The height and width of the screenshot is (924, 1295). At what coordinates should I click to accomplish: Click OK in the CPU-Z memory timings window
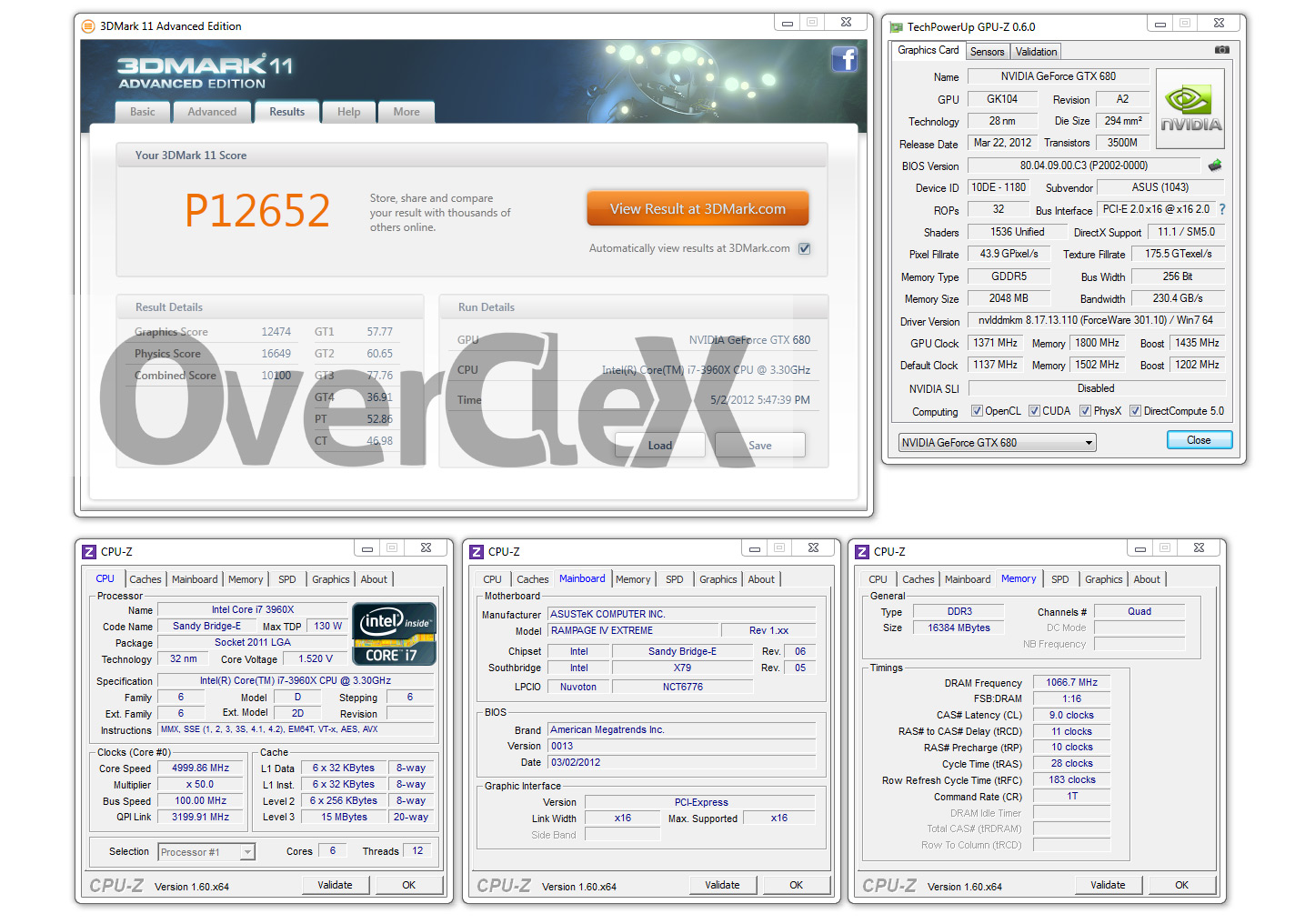click(1182, 885)
